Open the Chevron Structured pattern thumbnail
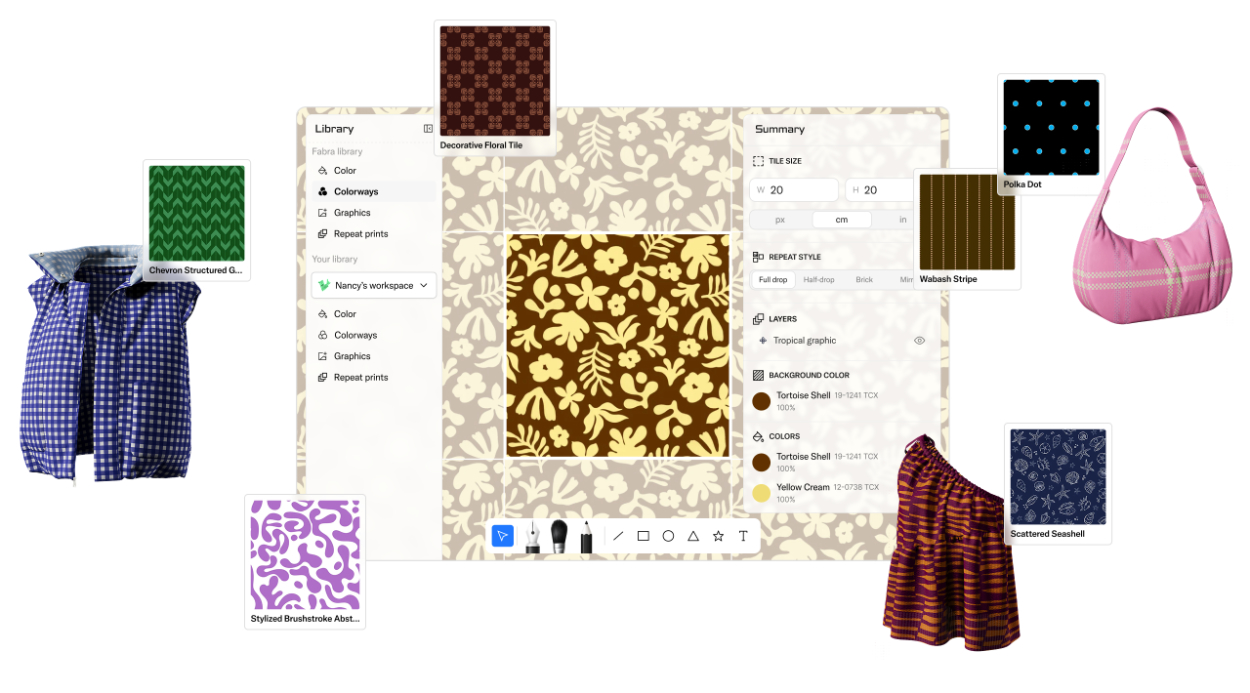Screen dimensions: 1250x693 197,213
